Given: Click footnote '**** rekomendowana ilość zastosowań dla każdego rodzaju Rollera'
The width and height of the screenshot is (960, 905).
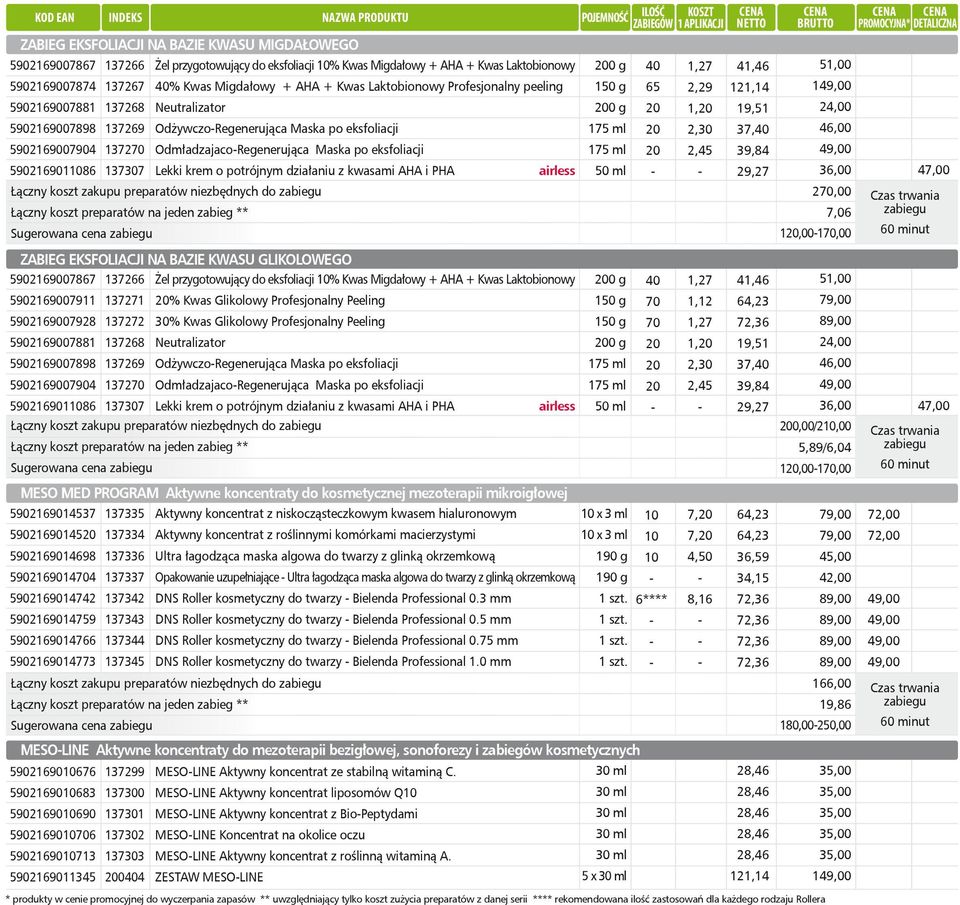Looking at the screenshot, I should pos(679,899).
